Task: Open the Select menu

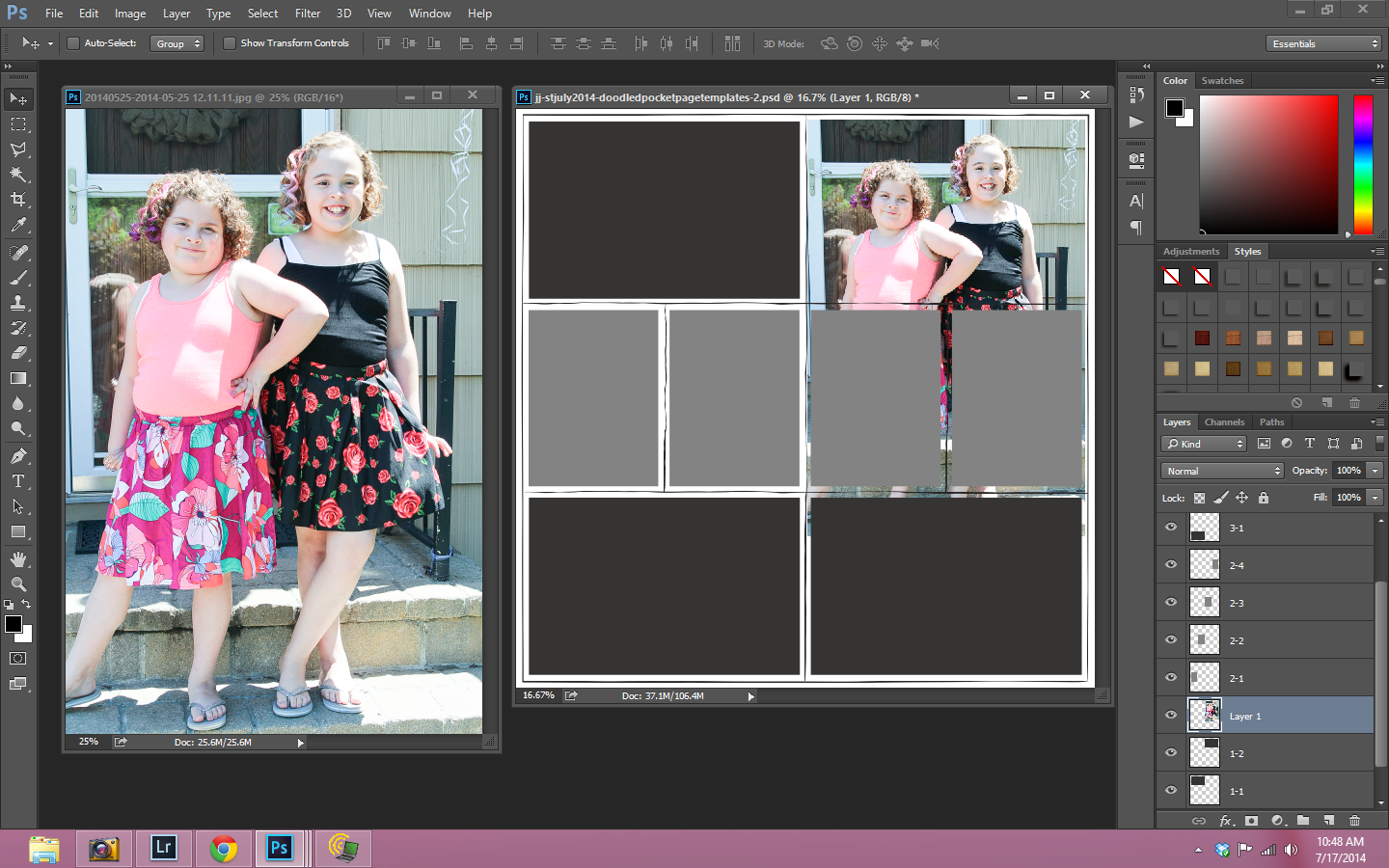Action: pyautogui.click(x=262, y=14)
